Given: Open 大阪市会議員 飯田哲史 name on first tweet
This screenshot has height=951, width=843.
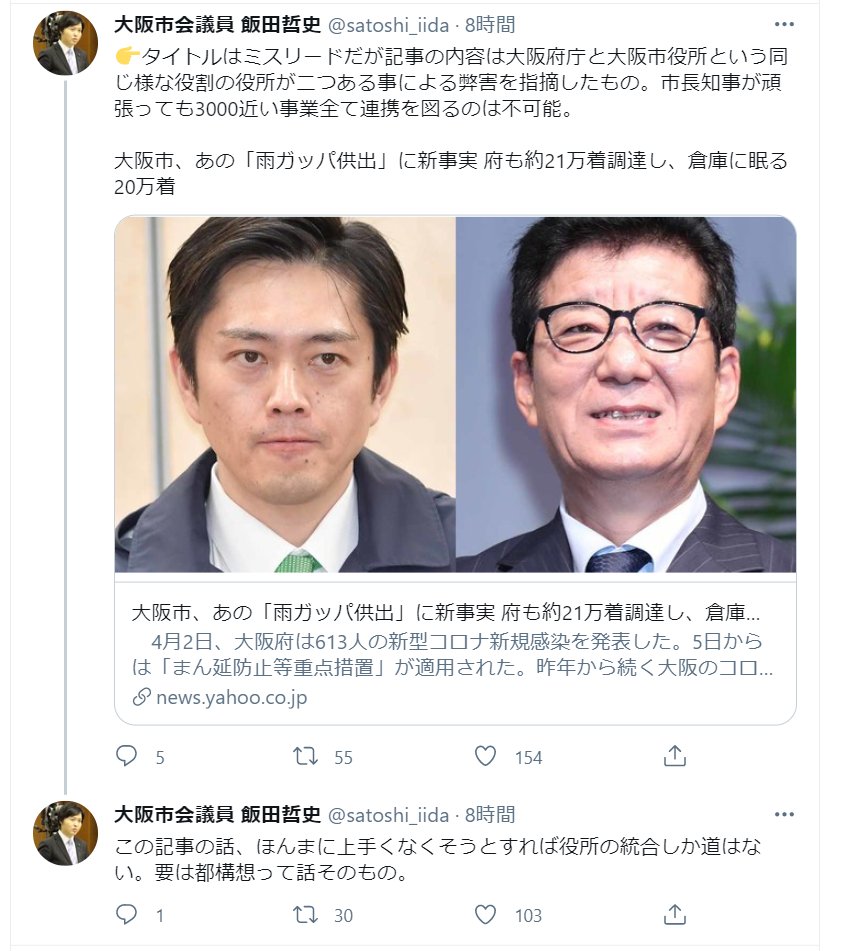Looking at the screenshot, I should pyautogui.click(x=217, y=24).
